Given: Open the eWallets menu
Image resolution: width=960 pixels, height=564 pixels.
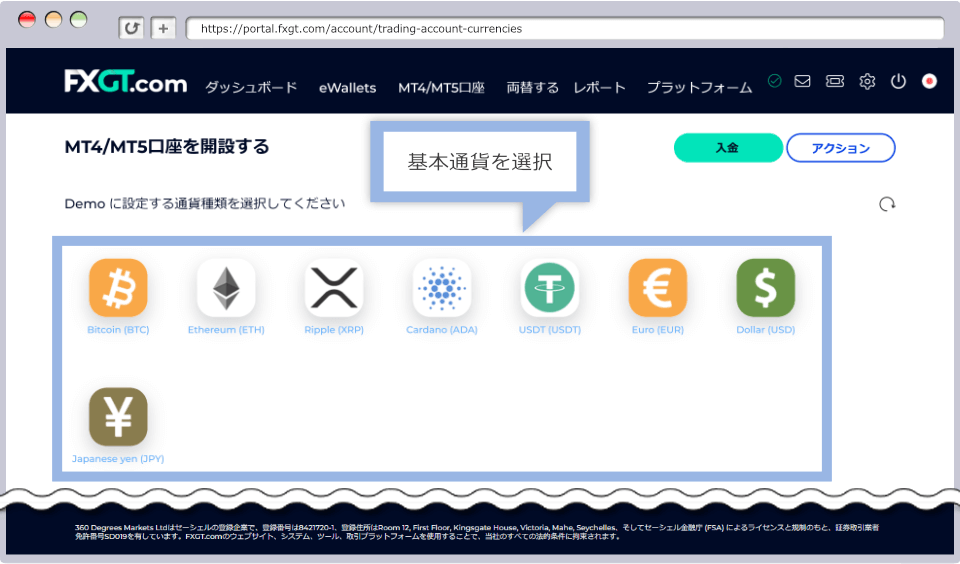Looking at the screenshot, I should tap(347, 88).
